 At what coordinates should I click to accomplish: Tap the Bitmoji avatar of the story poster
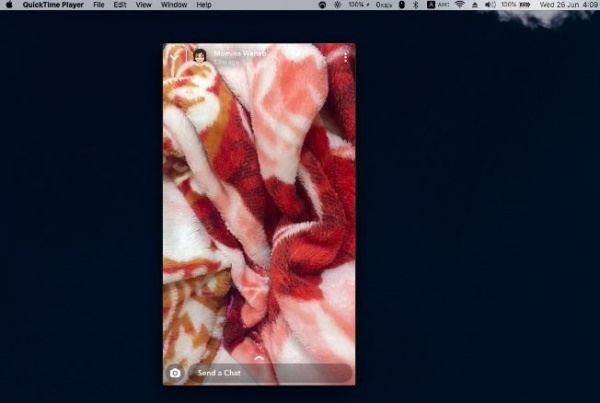tap(200, 56)
